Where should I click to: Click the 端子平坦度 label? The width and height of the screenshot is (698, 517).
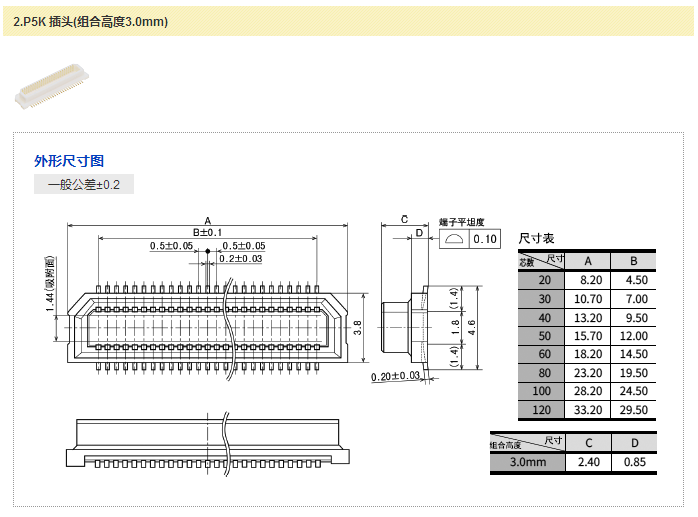pos(462,222)
